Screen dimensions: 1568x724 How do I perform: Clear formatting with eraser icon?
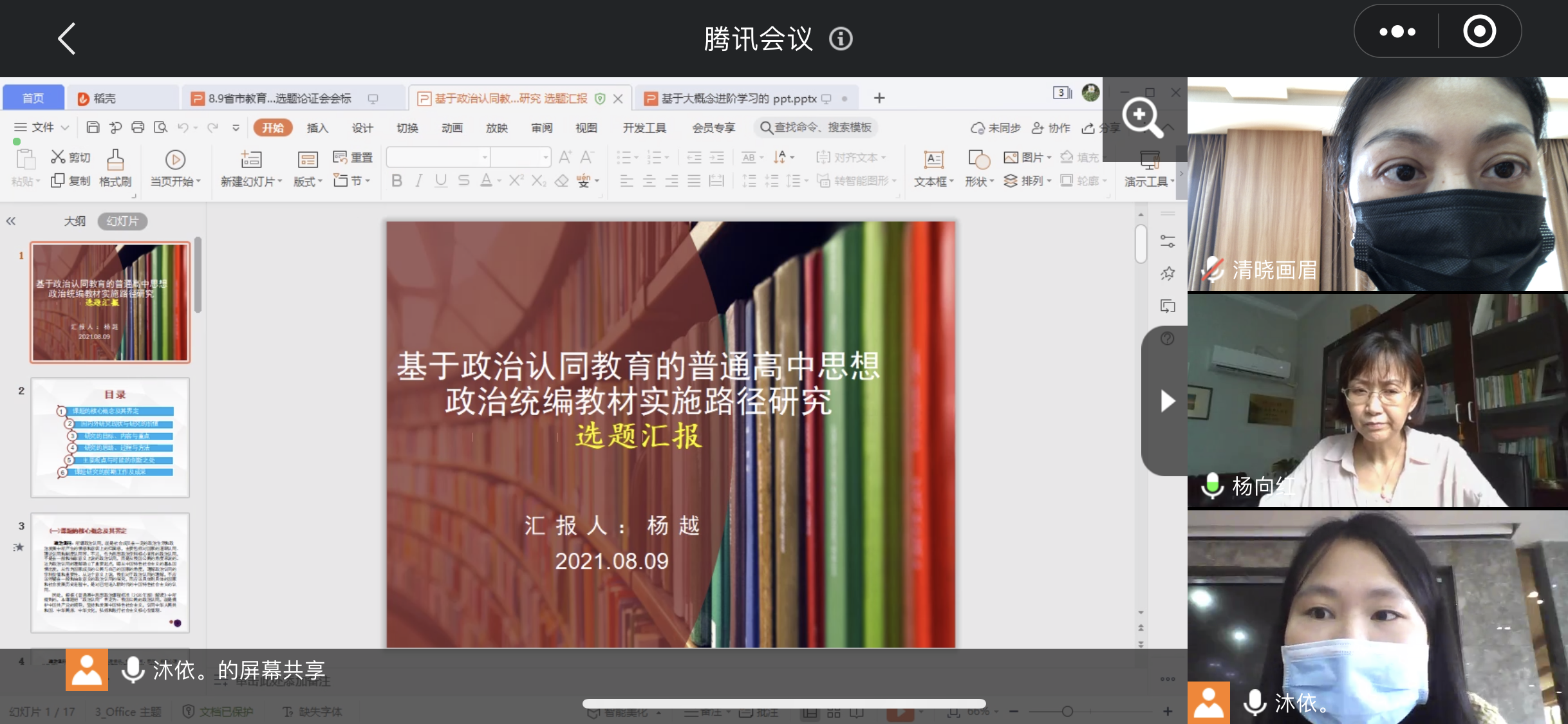562,181
